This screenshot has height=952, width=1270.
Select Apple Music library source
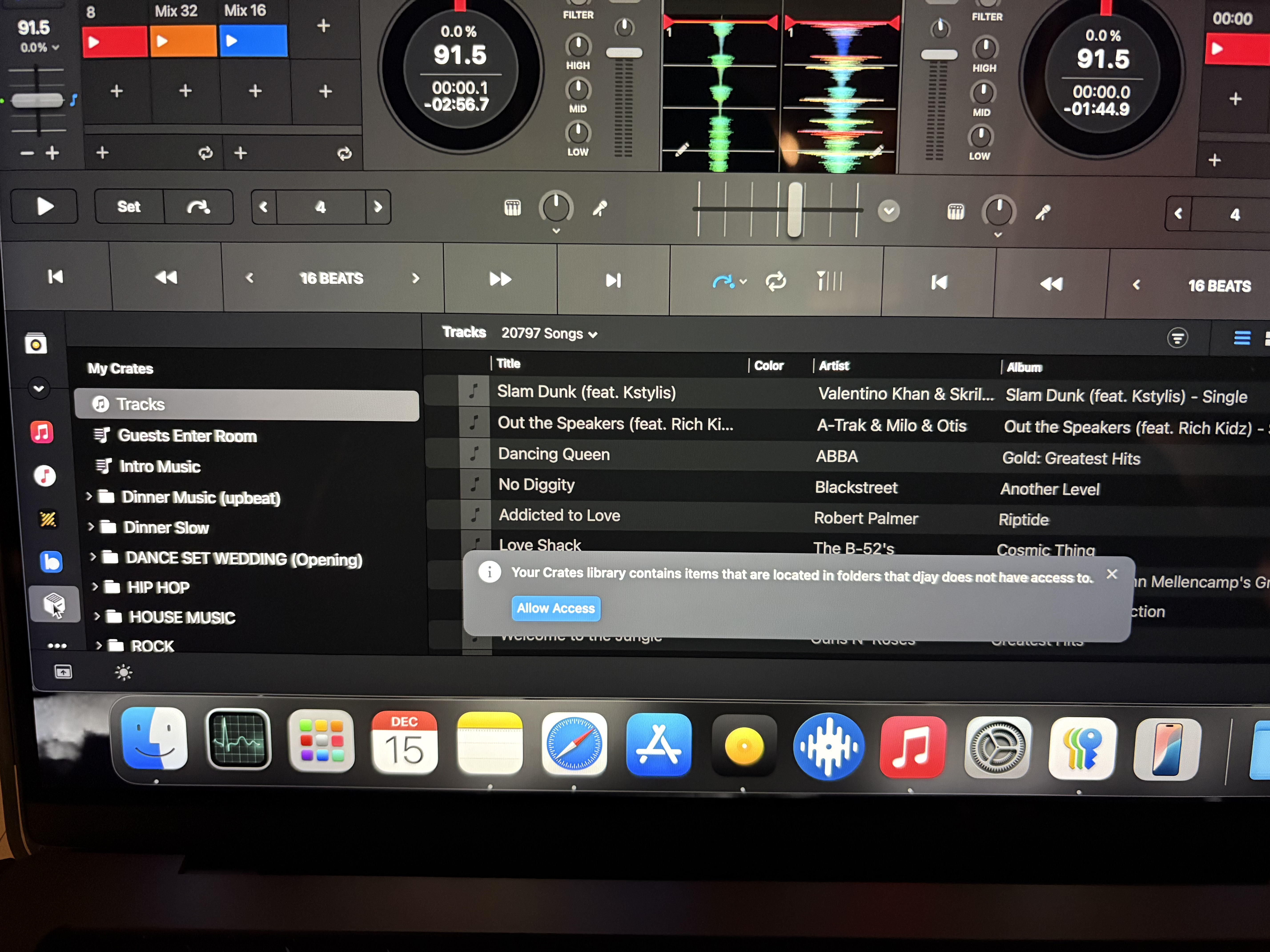pos(42,432)
